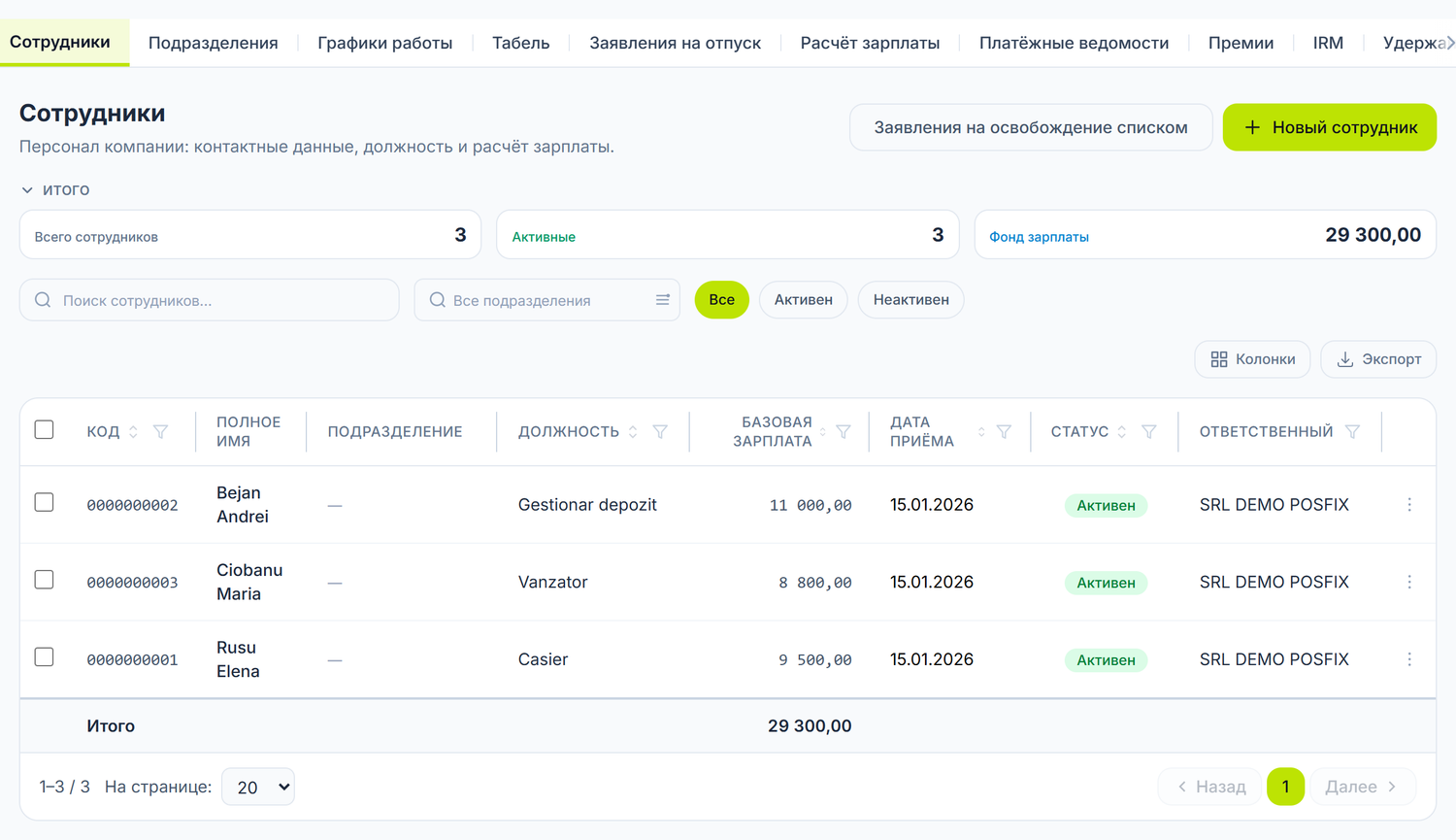The image size is (1456, 840).
Task: Open the Заявления на отпуск tab
Action: tap(676, 43)
